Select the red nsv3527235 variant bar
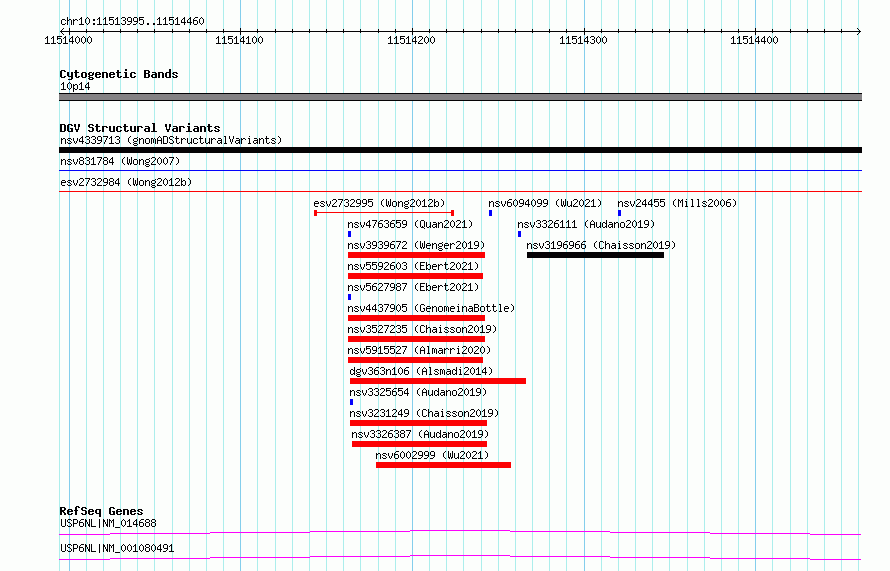The height and width of the screenshot is (571, 890). (416, 339)
